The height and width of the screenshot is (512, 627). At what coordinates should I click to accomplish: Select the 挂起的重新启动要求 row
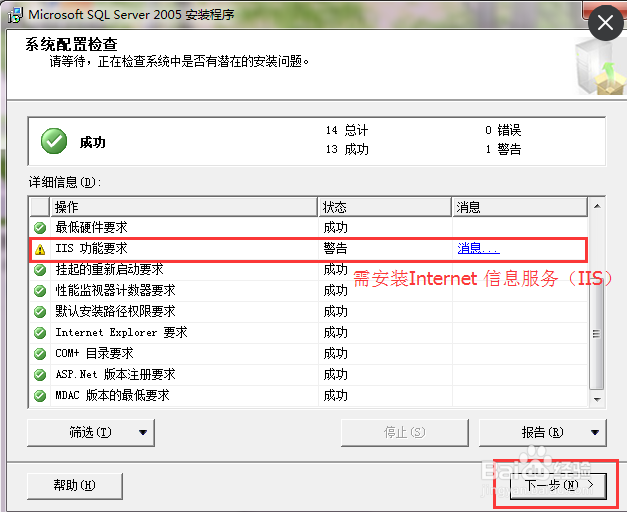point(309,270)
